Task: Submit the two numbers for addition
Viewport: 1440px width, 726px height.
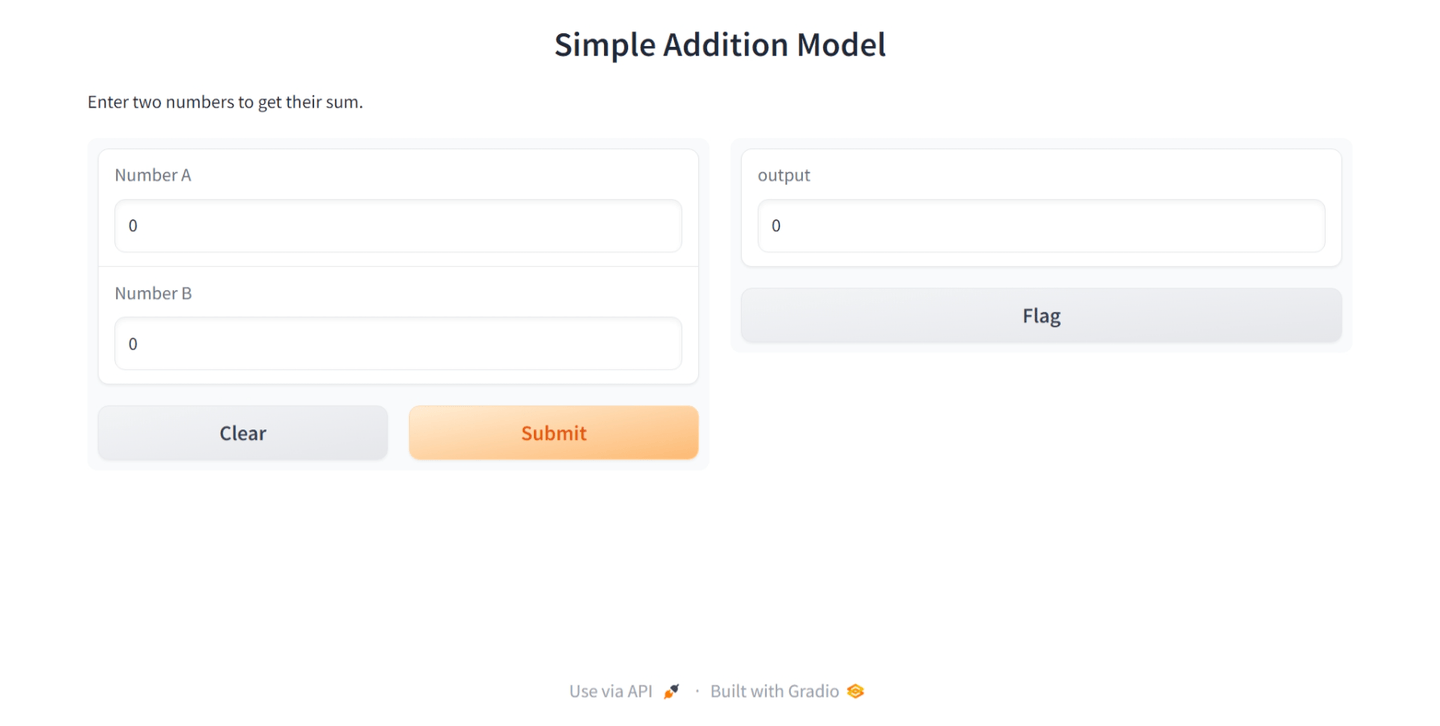Action: 553,433
